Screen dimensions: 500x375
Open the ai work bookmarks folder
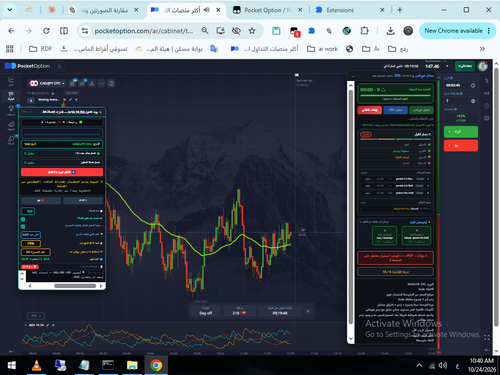(x=322, y=49)
